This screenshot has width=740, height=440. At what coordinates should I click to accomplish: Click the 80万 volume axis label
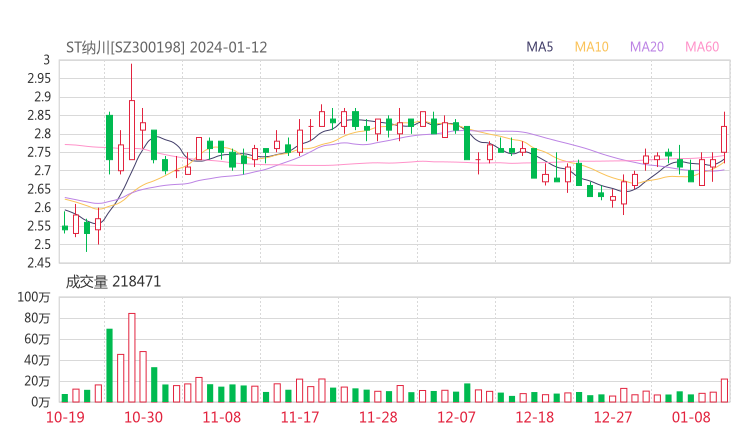coord(37,318)
